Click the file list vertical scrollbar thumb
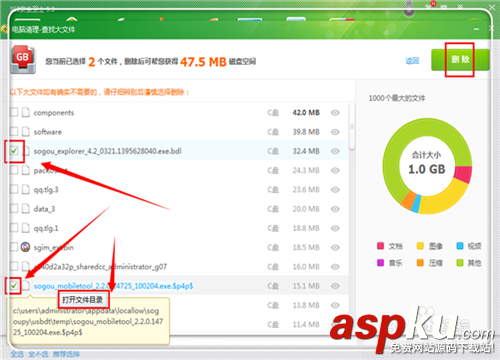Screen dimensions: 500x360 (x=351, y=127)
